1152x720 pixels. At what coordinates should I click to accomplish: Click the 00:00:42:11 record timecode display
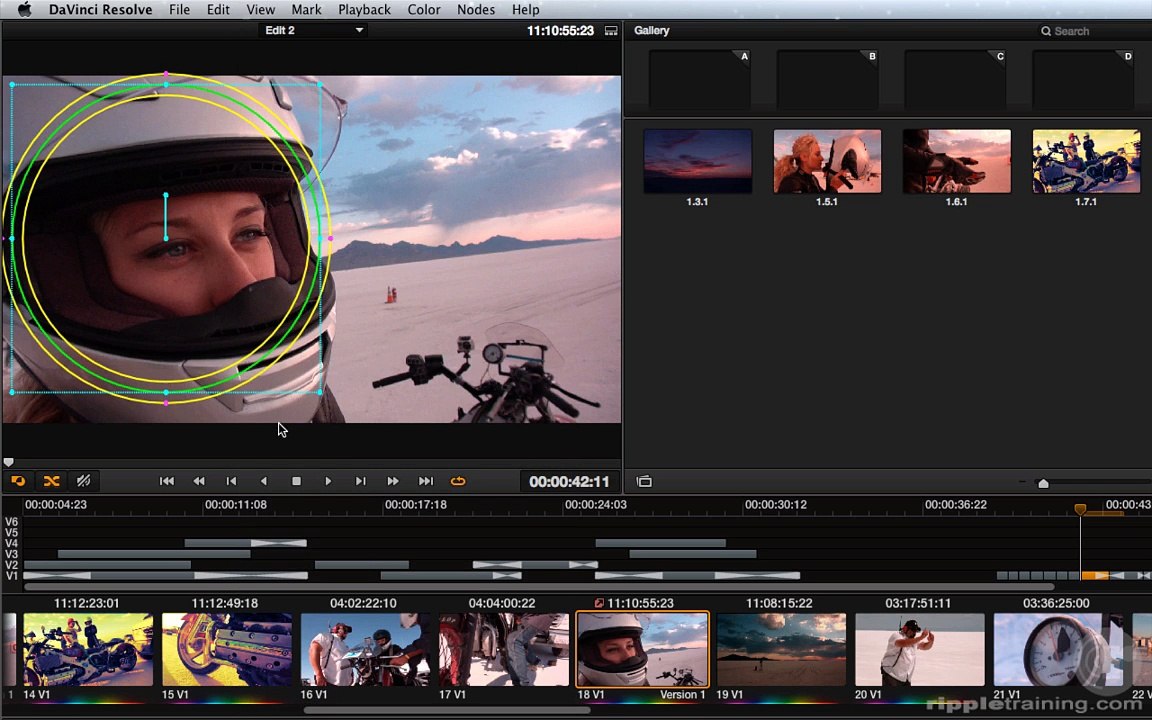click(569, 482)
